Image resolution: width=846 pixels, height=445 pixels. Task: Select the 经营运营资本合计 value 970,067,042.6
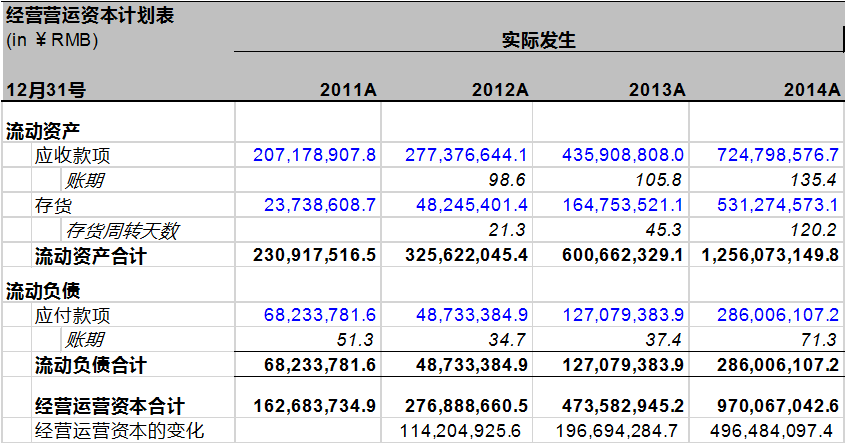[778, 406]
